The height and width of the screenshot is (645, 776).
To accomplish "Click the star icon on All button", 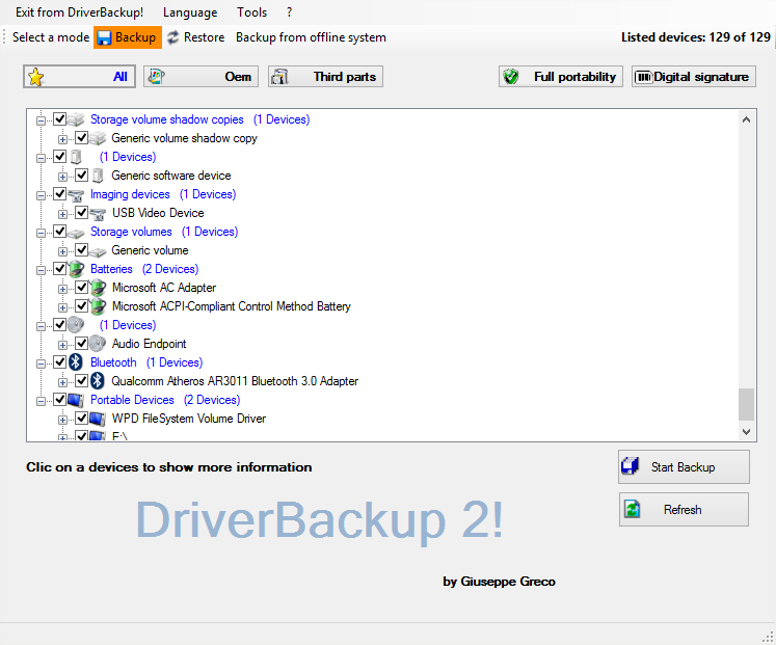I will tap(36, 77).
